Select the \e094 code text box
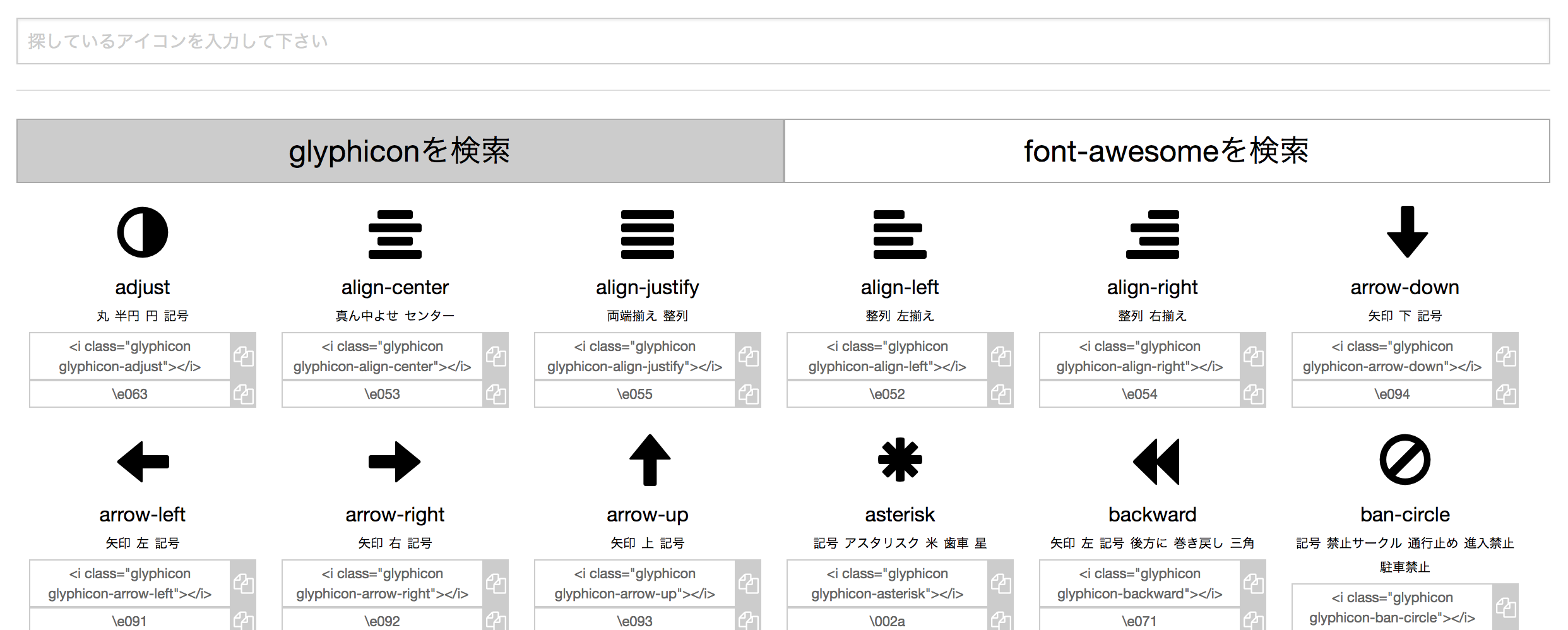 click(1393, 394)
